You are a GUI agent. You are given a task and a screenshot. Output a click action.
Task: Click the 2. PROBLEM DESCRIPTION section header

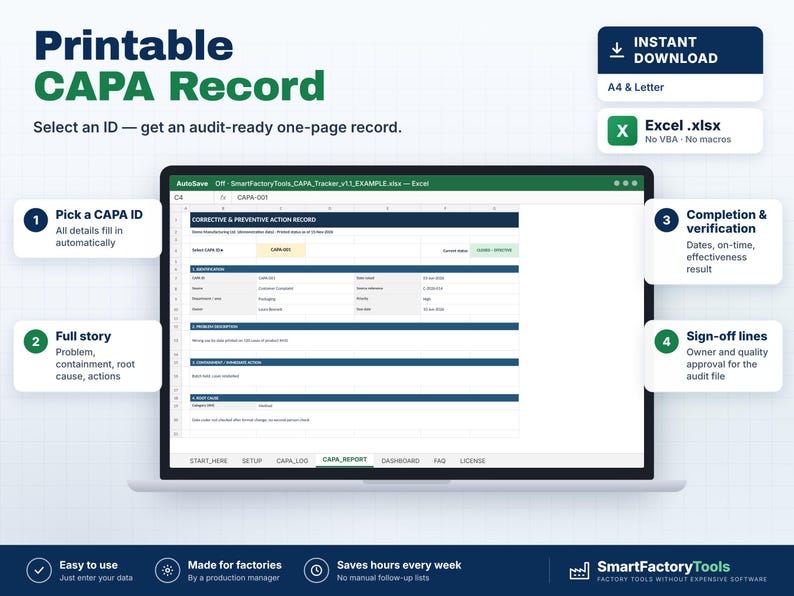click(354, 327)
